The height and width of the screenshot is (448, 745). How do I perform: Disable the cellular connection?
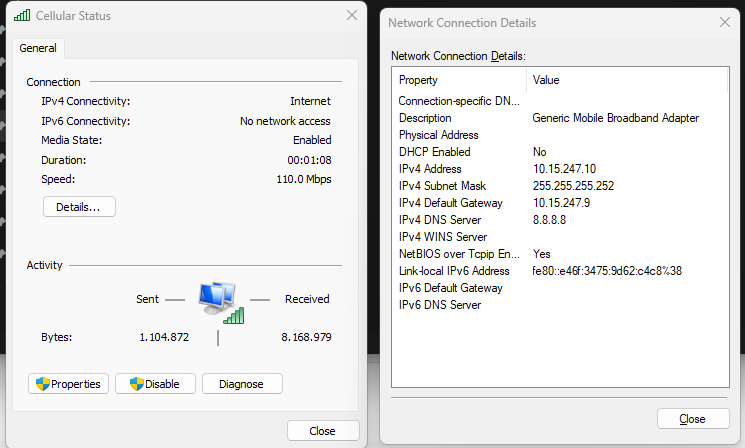pos(154,384)
